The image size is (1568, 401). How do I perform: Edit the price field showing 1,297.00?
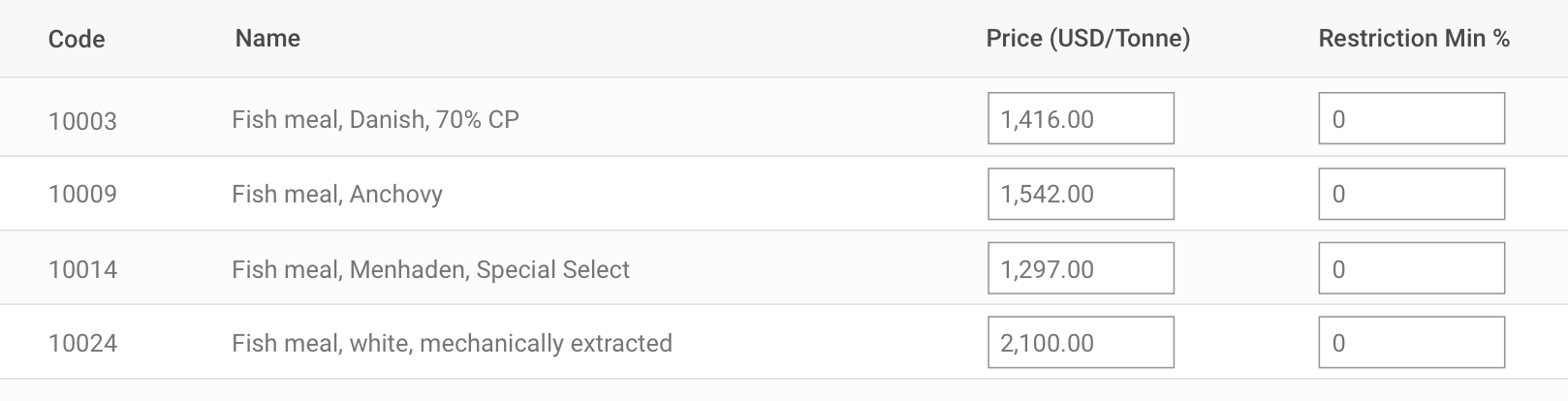pyautogui.click(x=1081, y=268)
